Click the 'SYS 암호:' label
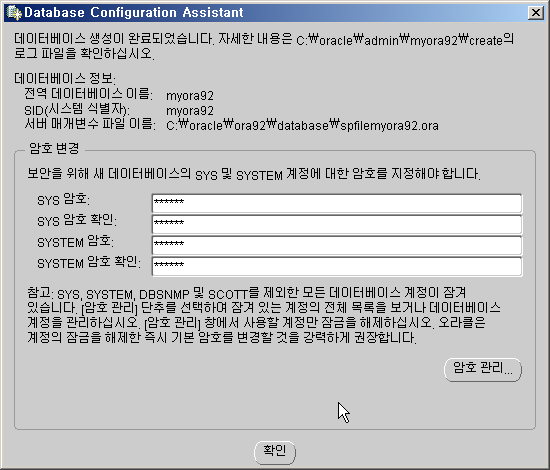Viewport: 550px width, 470px height. (x=63, y=200)
